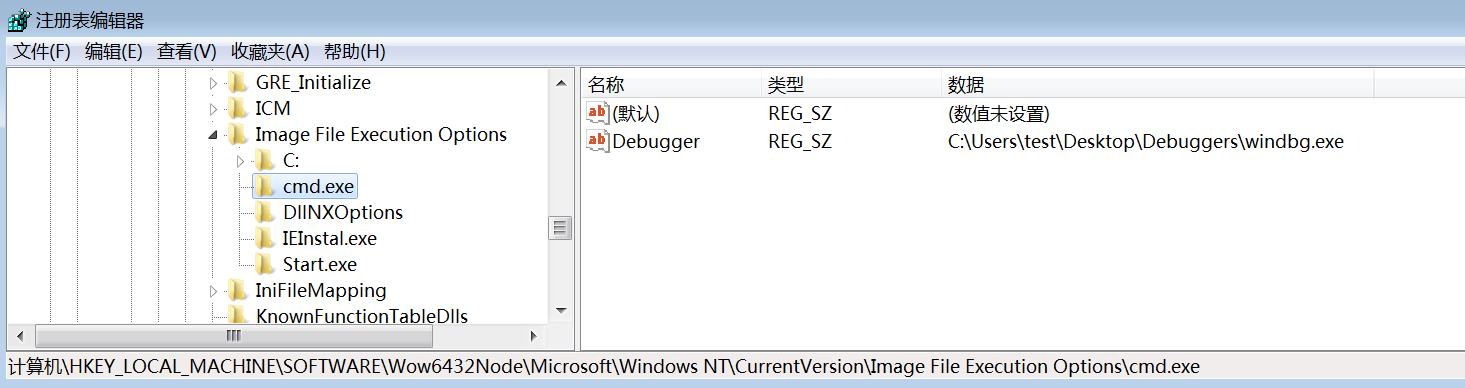This screenshot has height=388, width=1465.
Task: Select the KnownFunctionTableDlls tree key
Action: [361, 316]
